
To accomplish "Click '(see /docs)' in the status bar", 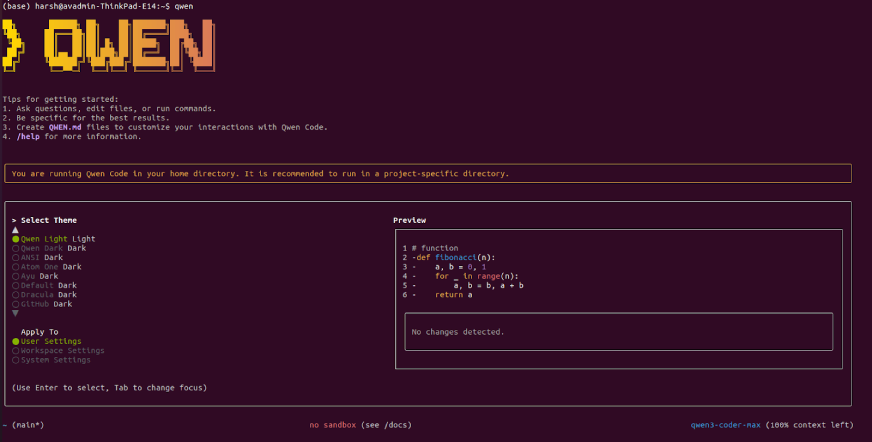I will pyautogui.click(x=386, y=425).
